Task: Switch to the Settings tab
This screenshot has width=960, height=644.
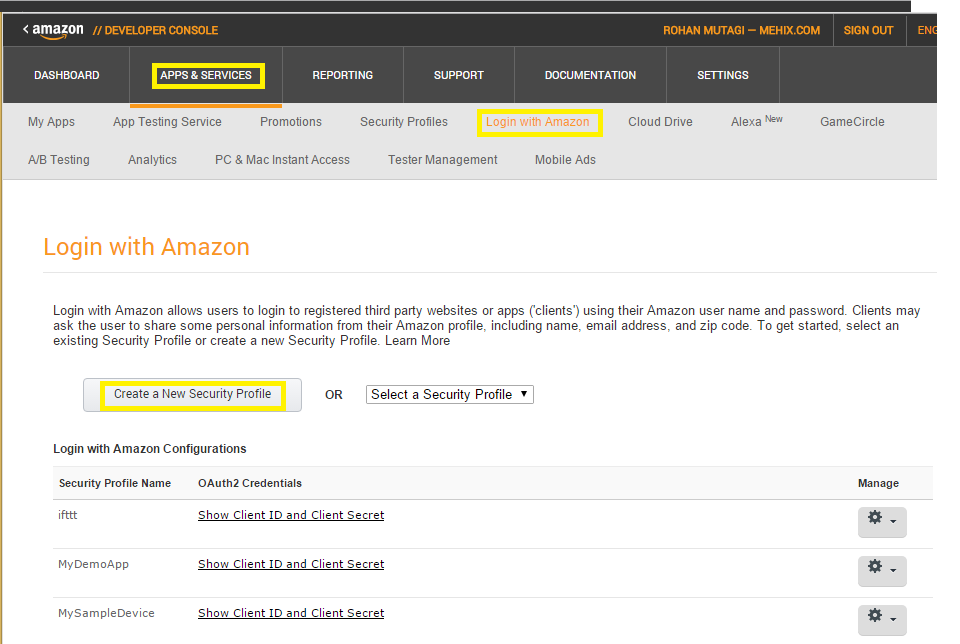Action: pos(722,75)
